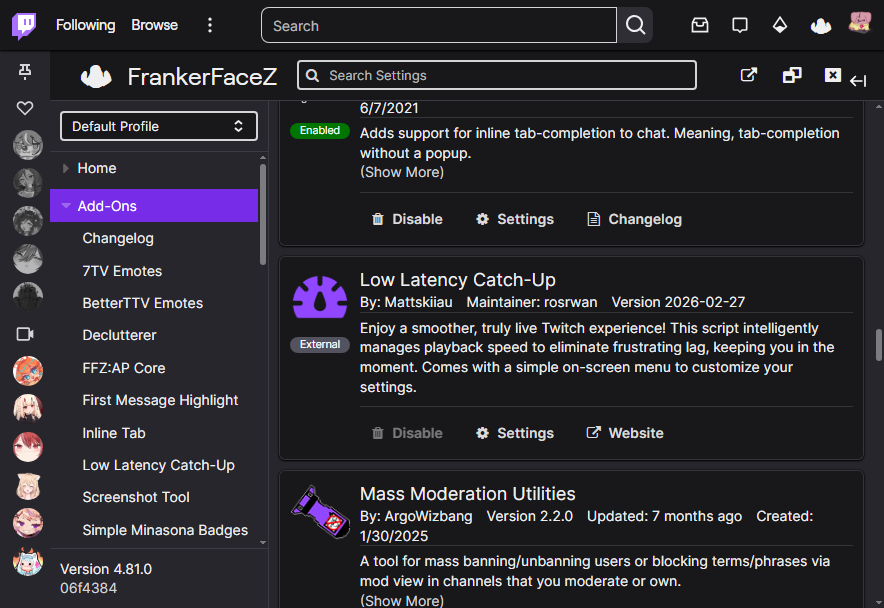
Task: Open the orange-haired channel avatar
Action: 28,371
